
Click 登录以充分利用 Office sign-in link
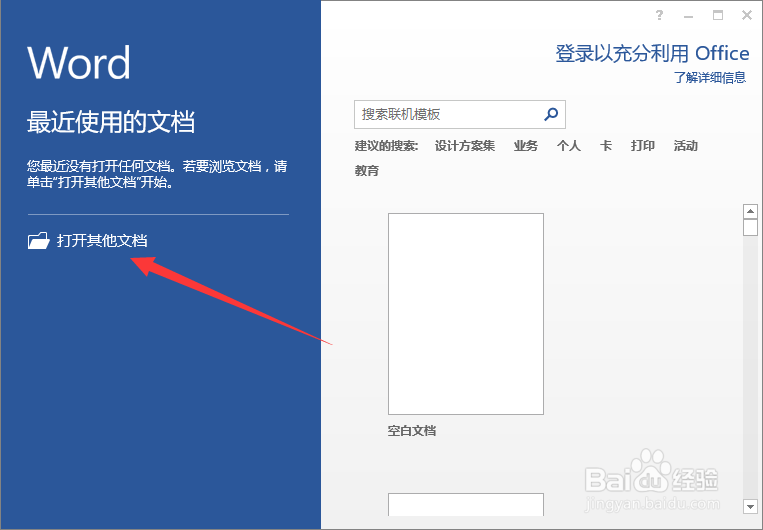[652, 54]
